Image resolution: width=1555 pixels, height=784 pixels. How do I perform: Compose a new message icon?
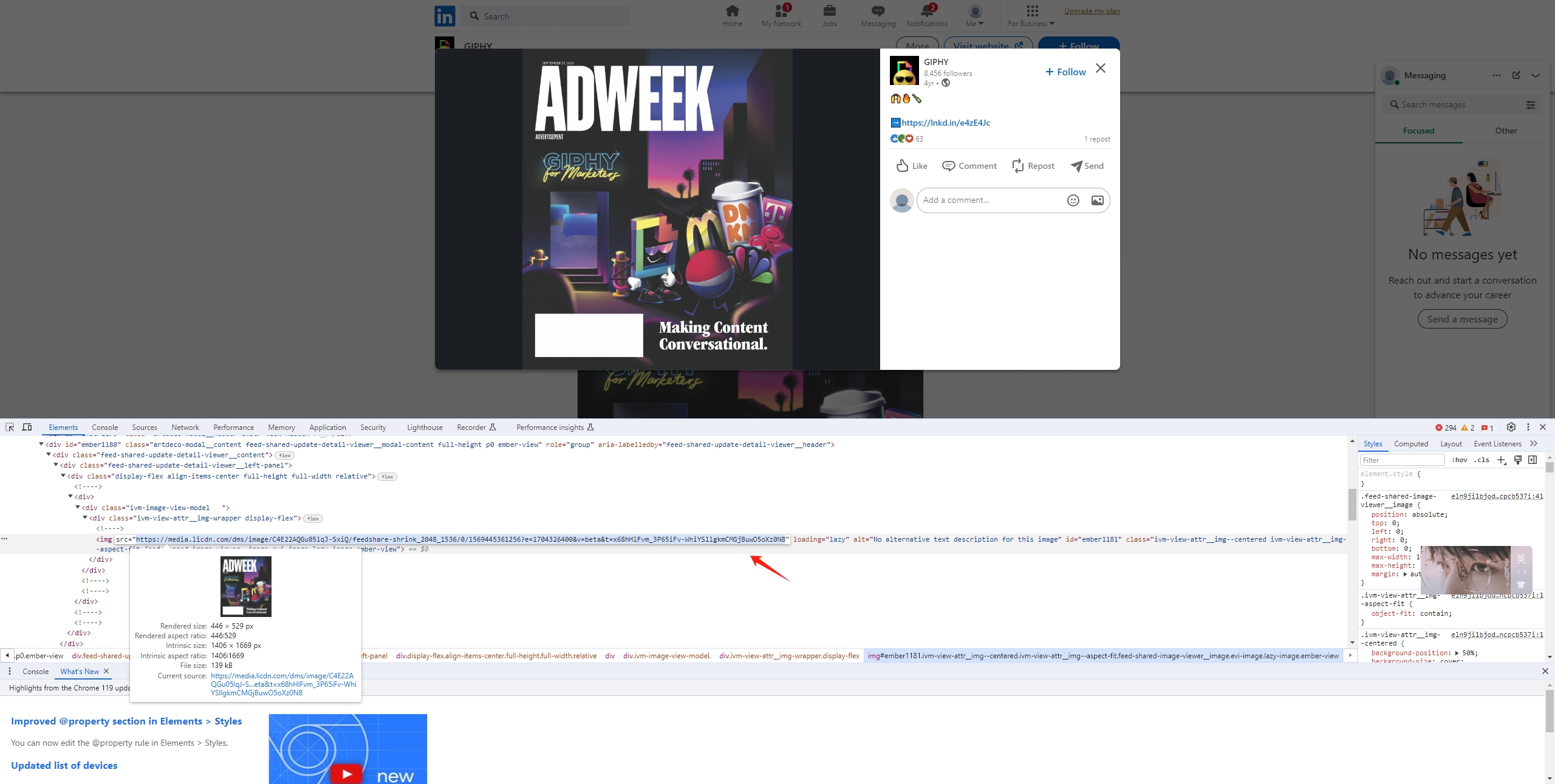(1516, 75)
